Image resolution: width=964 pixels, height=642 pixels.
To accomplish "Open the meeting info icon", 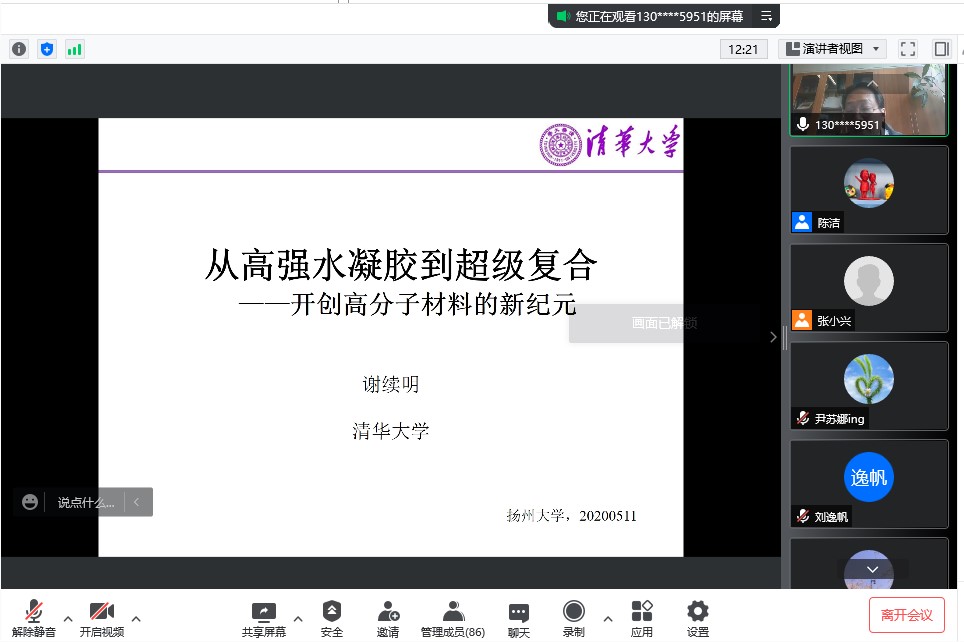I will (19, 49).
